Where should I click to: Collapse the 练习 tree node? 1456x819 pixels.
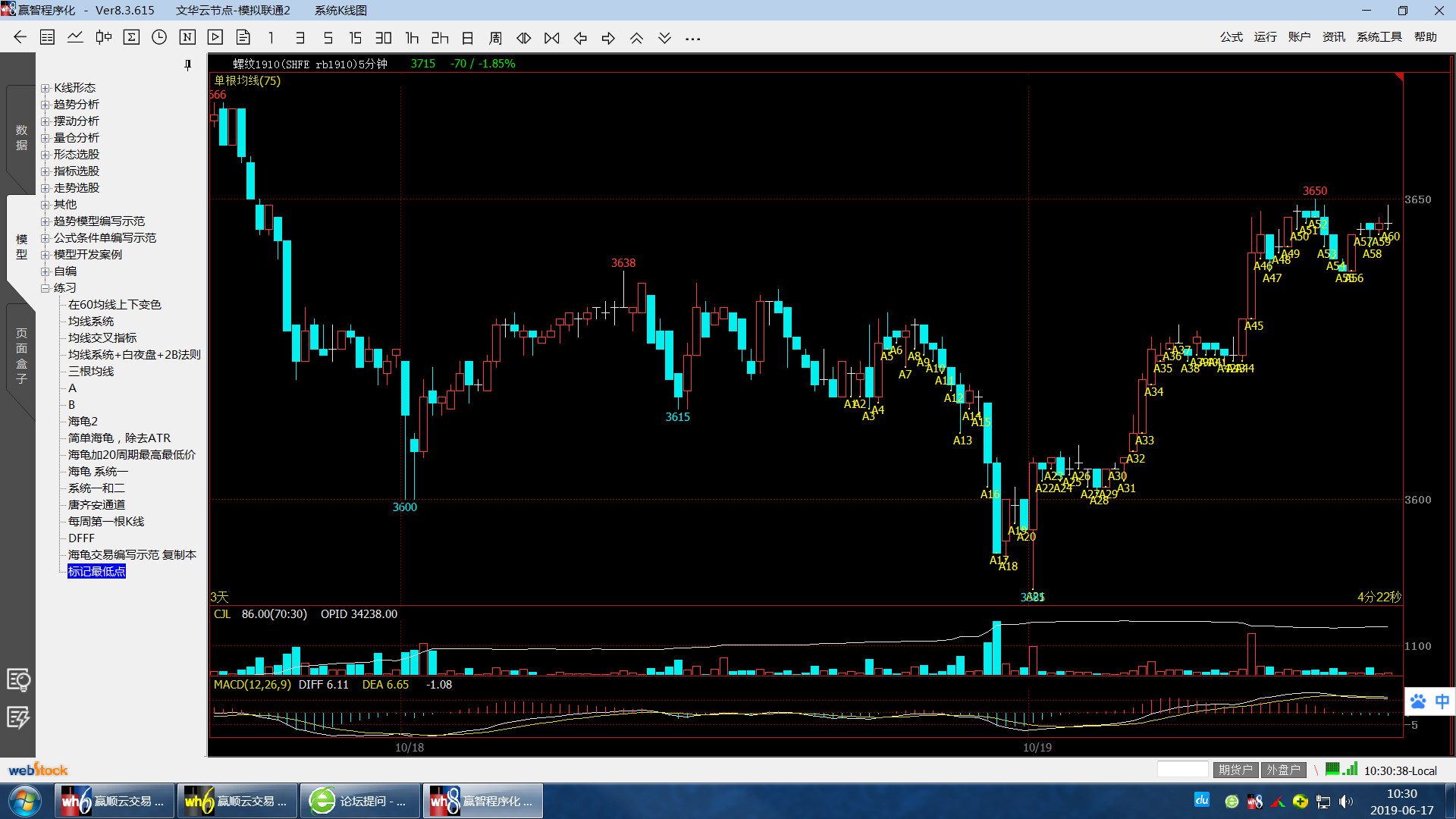pyautogui.click(x=45, y=288)
